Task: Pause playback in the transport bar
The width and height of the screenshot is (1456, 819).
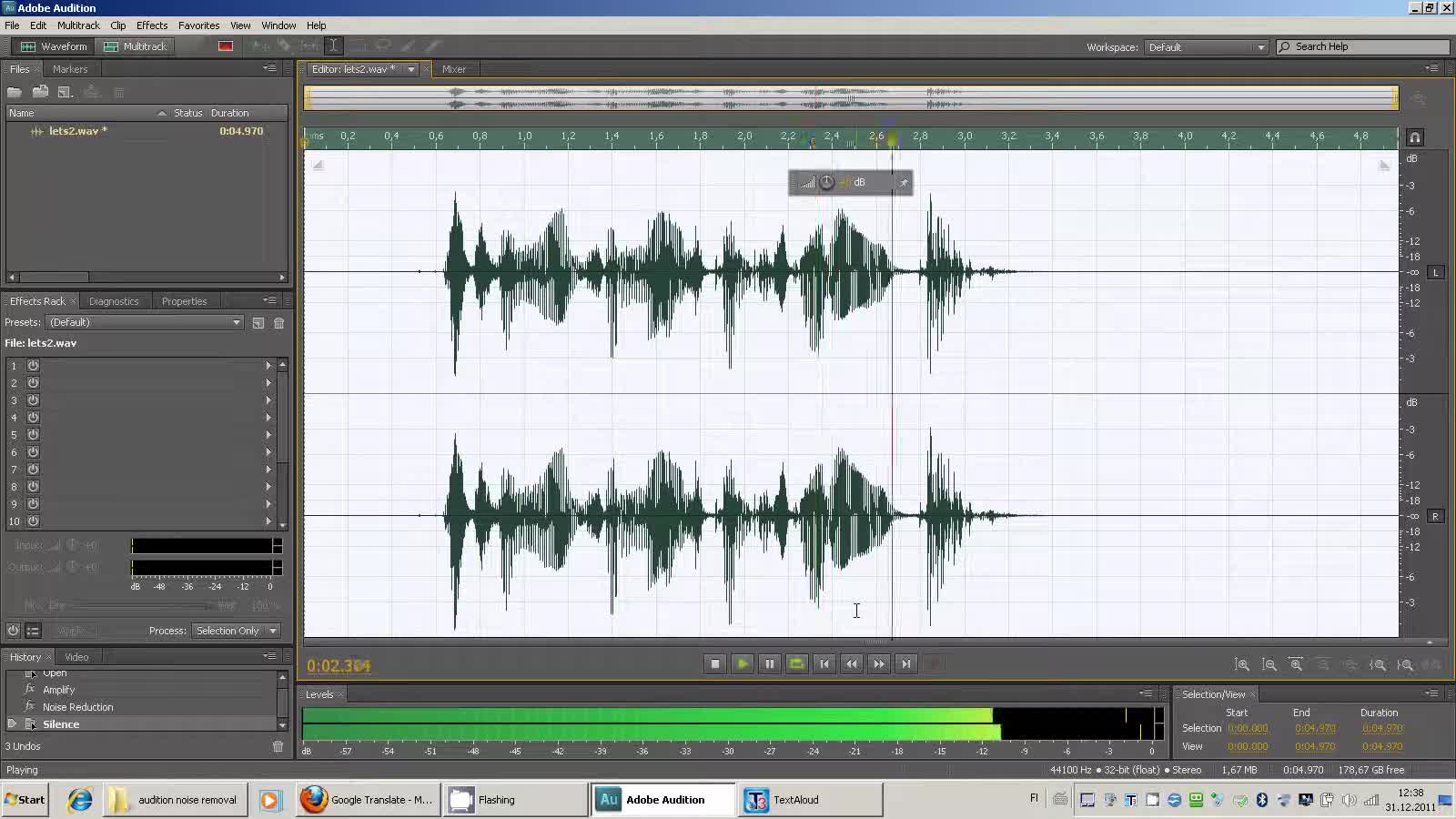Action: tap(770, 664)
